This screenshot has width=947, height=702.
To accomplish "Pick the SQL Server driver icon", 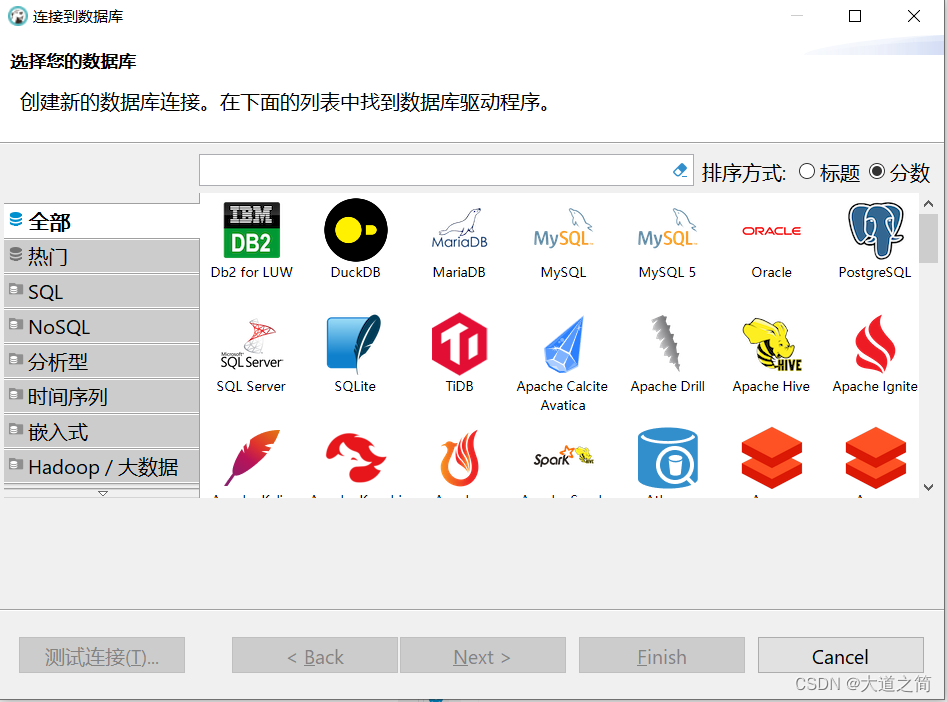I will coord(251,344).
